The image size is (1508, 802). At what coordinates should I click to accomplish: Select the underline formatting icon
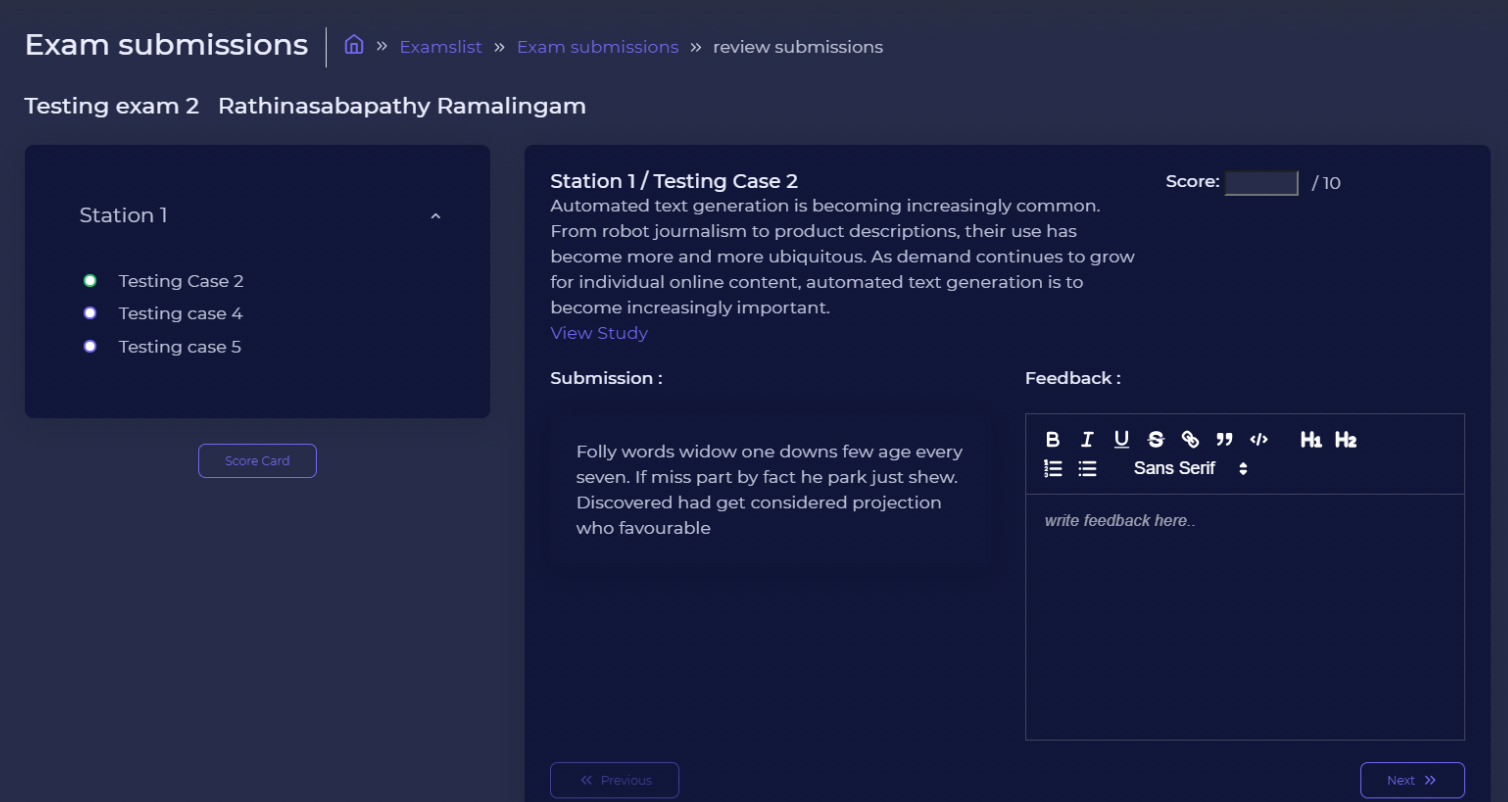pyautogui.click(x=1121, y=438)
